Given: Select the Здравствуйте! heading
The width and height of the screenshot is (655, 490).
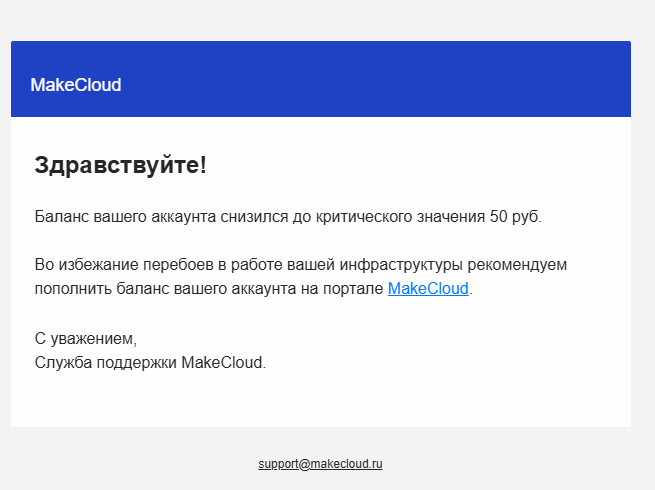Looking at the screenshot, I should 120,165.
